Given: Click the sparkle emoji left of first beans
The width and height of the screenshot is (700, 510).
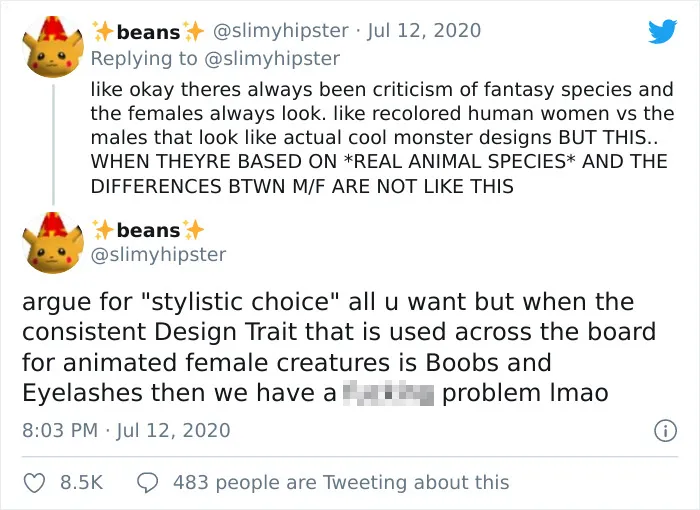Looking at the screenshot, I should point(103,31).
